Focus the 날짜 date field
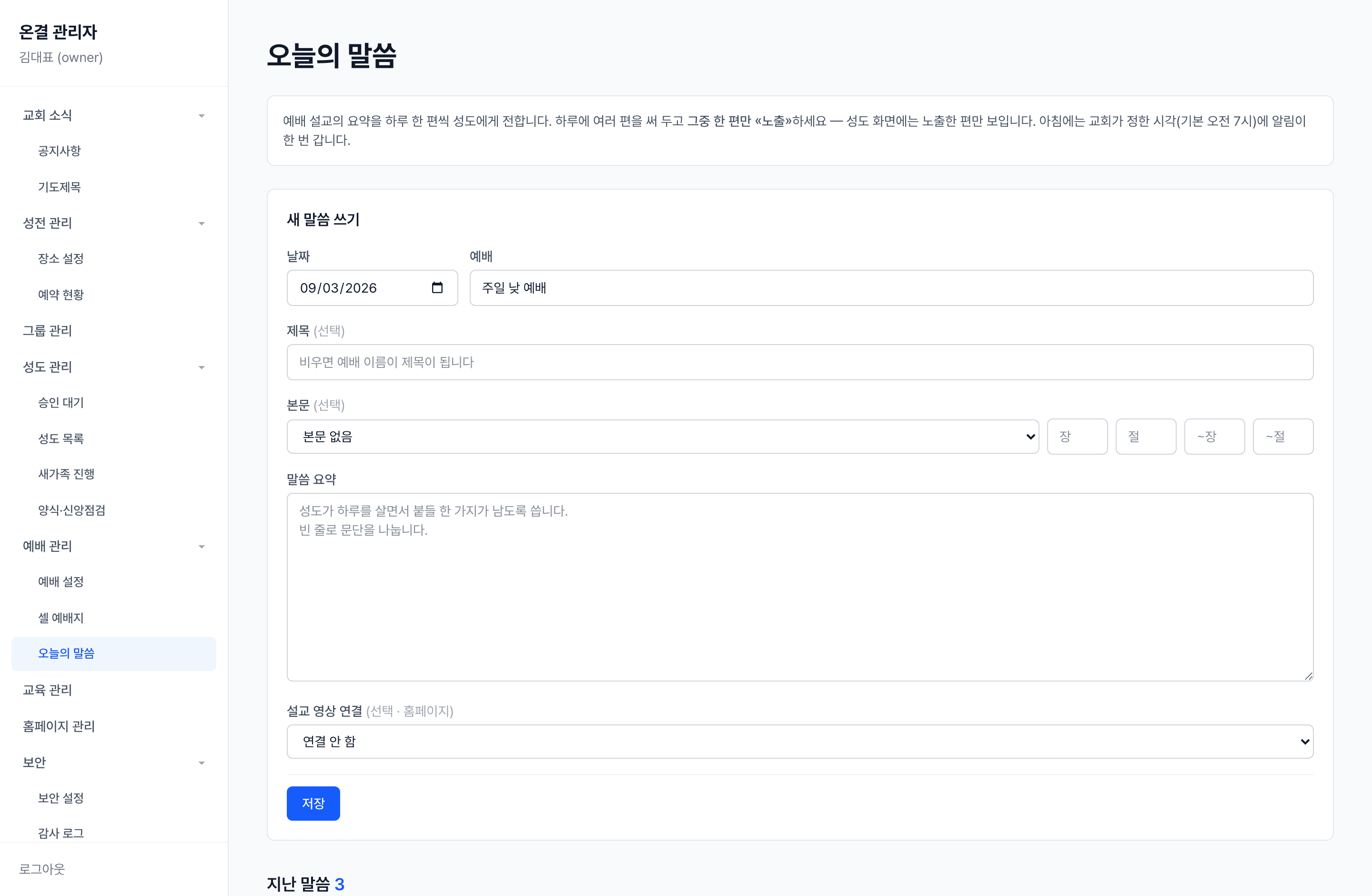This screenshot has height=896, width=1372. coord(373,288)
